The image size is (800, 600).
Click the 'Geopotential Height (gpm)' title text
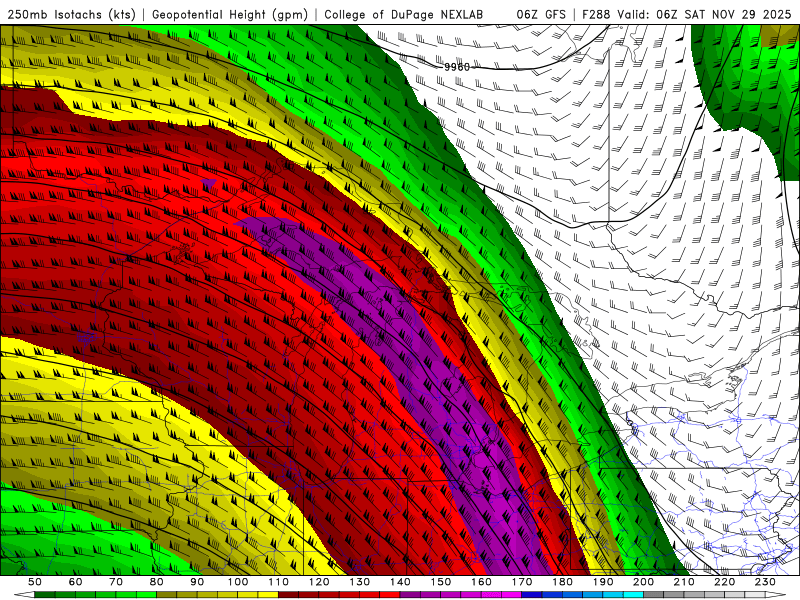230,14
